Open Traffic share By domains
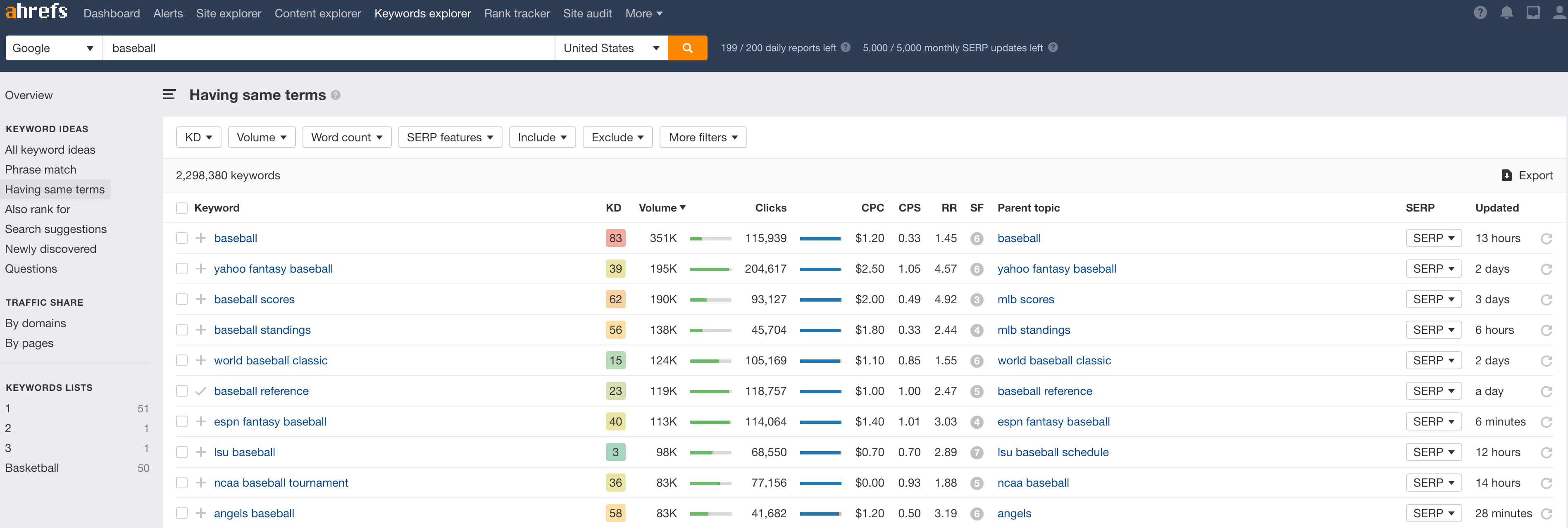1568x528 pixels. pyautogui.click(x=35, y=323)
